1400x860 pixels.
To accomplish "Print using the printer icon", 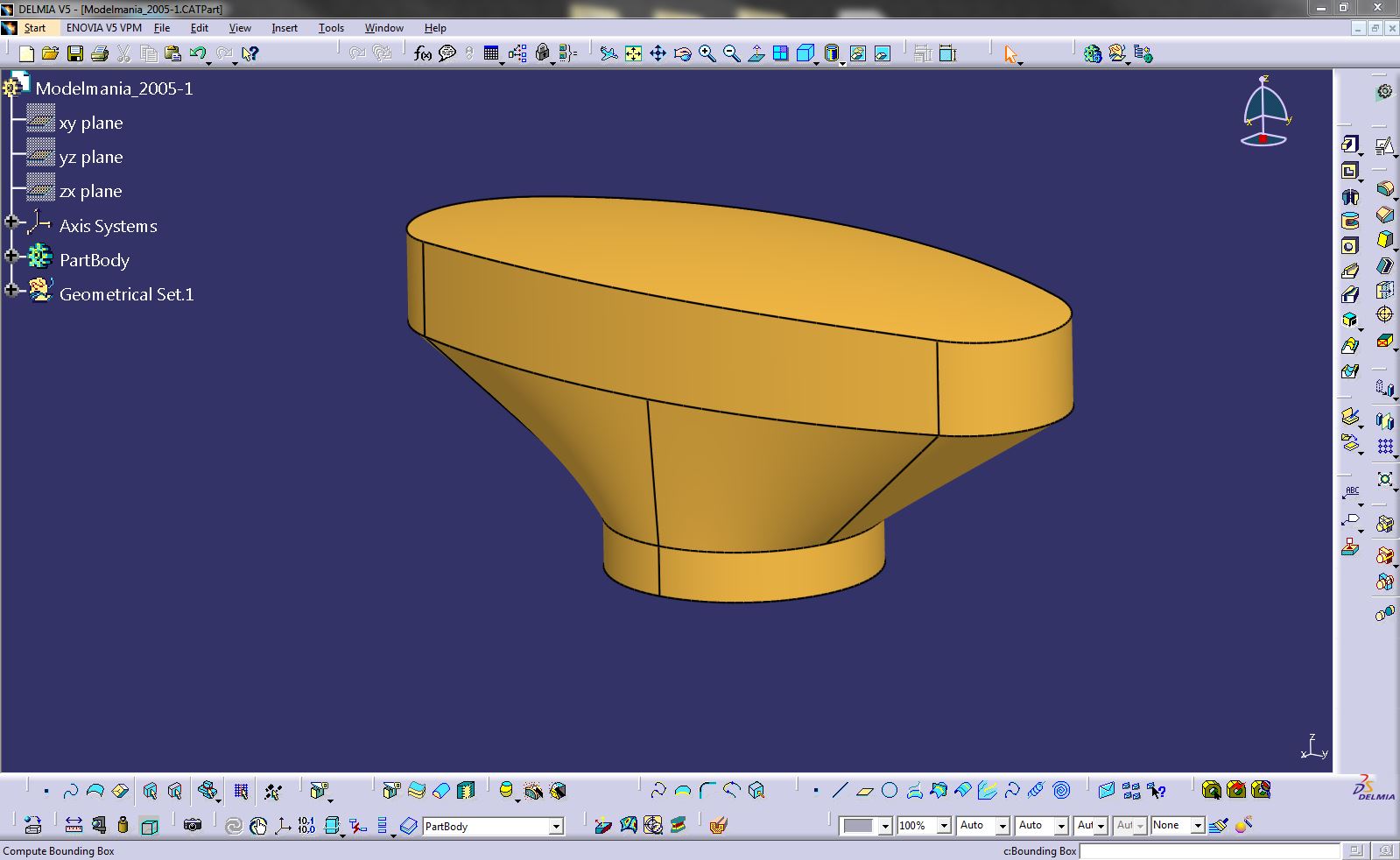I will (x=100, y=53).
